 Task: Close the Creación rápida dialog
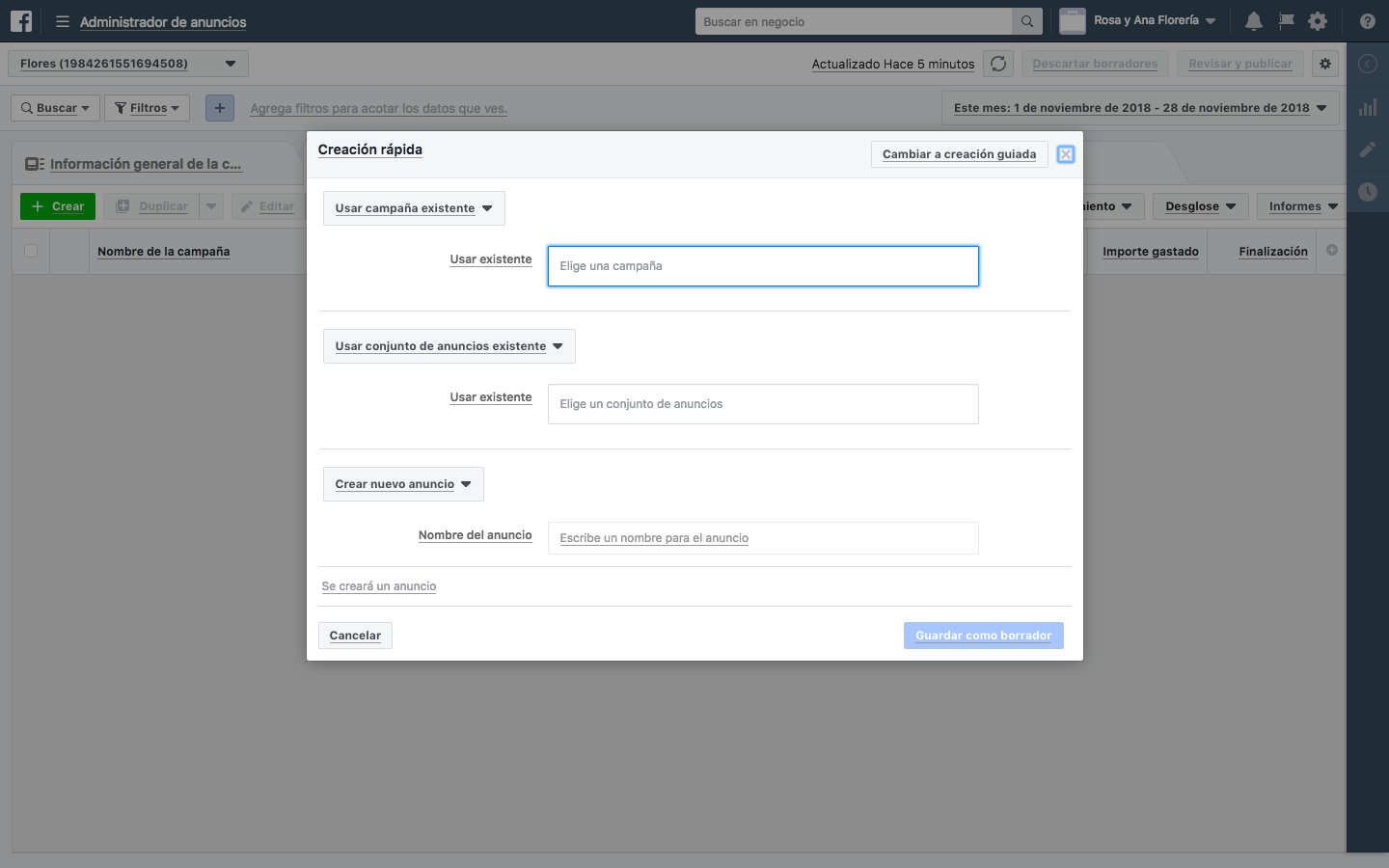pos(1066,154)
